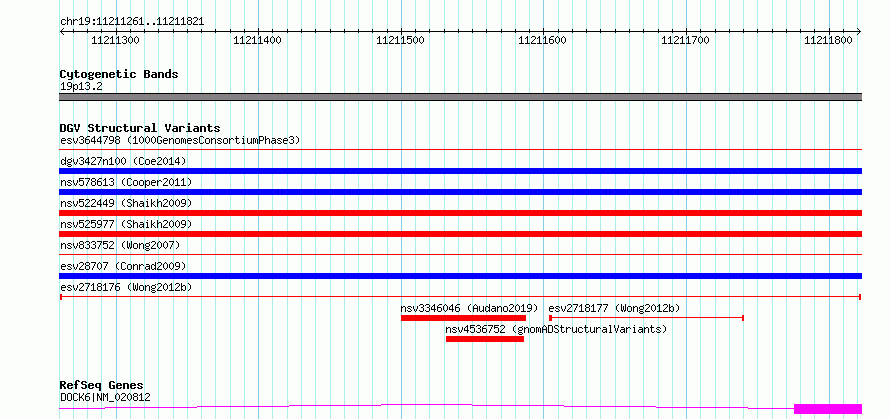Click the nsv3346046 (Audano2019) red bar
This screenshot has height=419, width=890.
pos(463,318)
